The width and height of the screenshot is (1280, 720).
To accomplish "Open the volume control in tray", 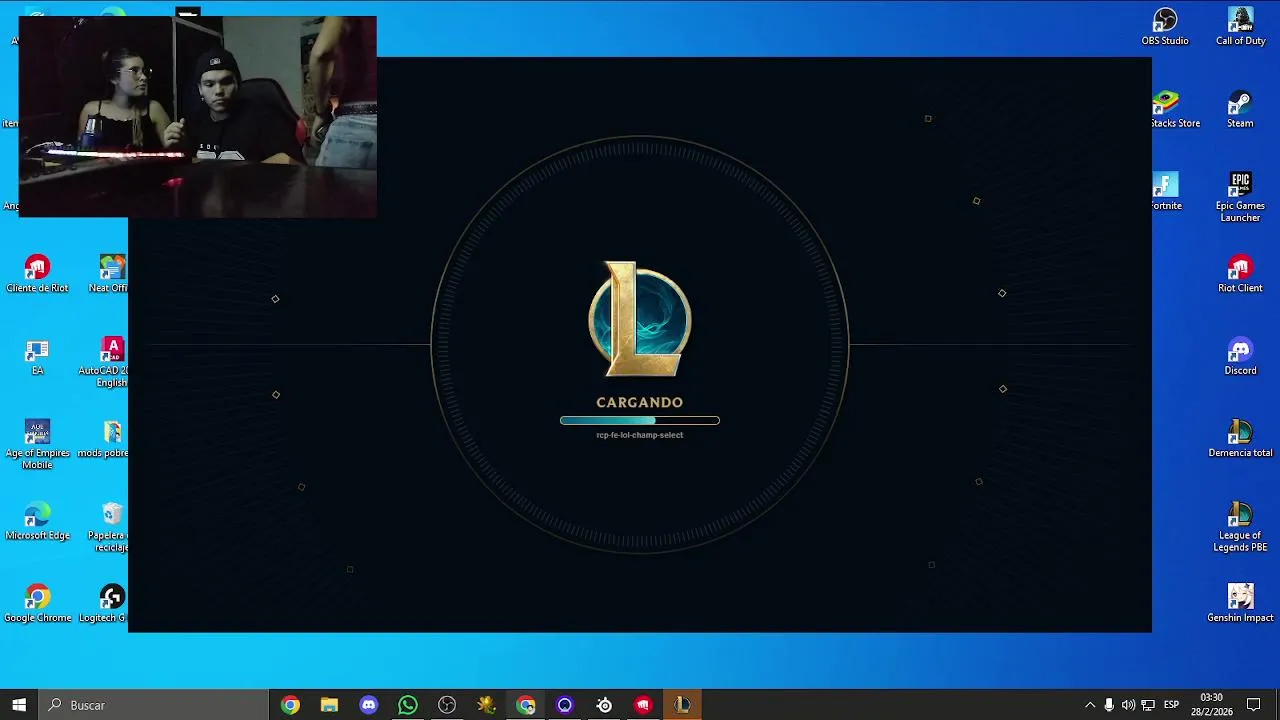I will tap(1128, 705).
